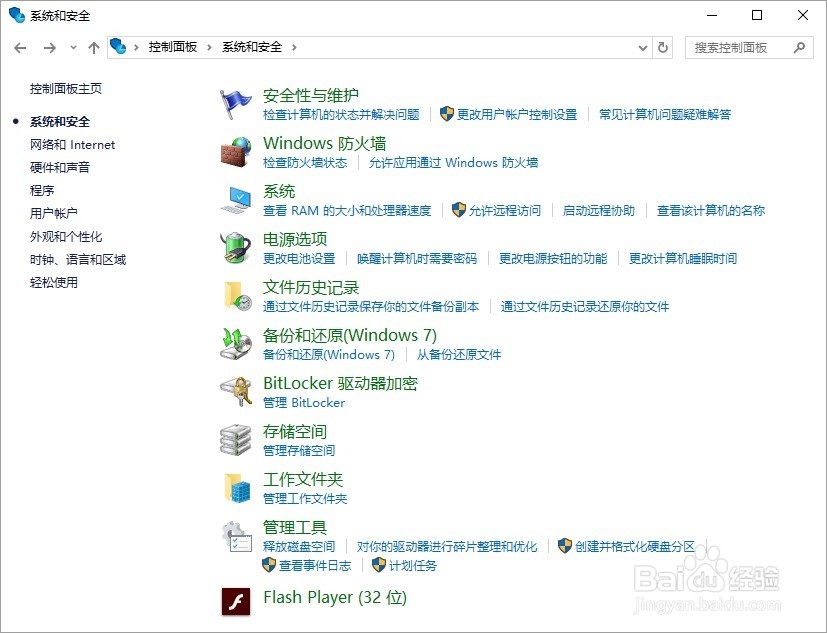
Task: Select 网络和 Internet in the sidebar
Action: [x=71, y=144]
